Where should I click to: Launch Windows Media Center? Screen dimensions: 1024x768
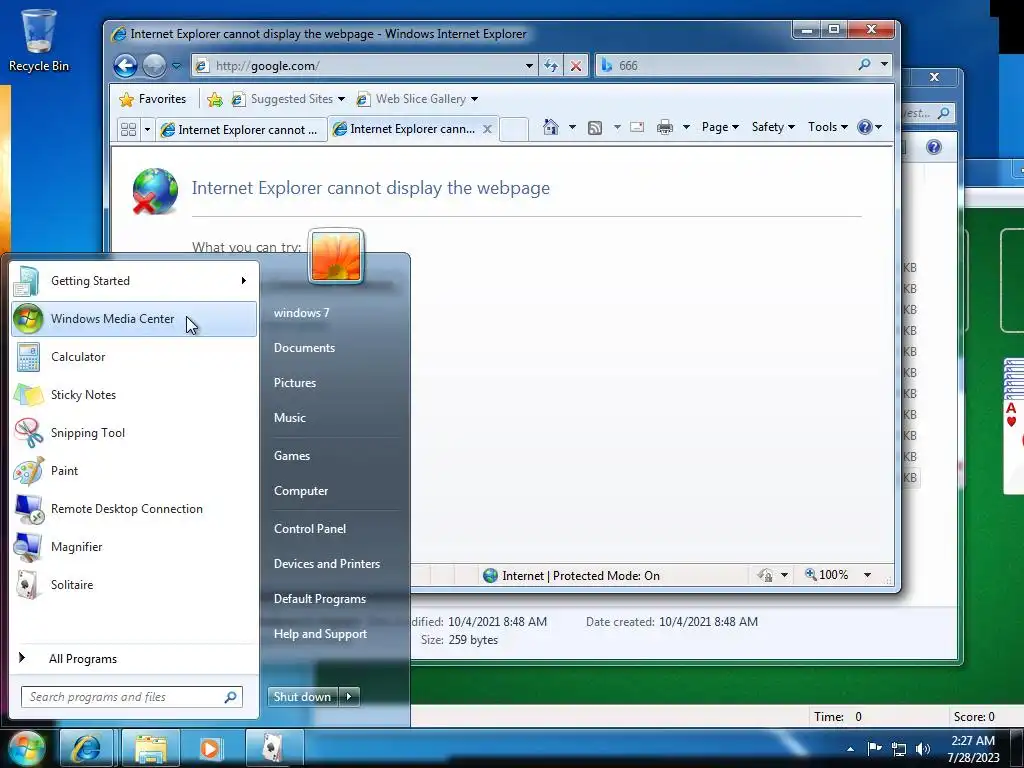tap(134, 319)
